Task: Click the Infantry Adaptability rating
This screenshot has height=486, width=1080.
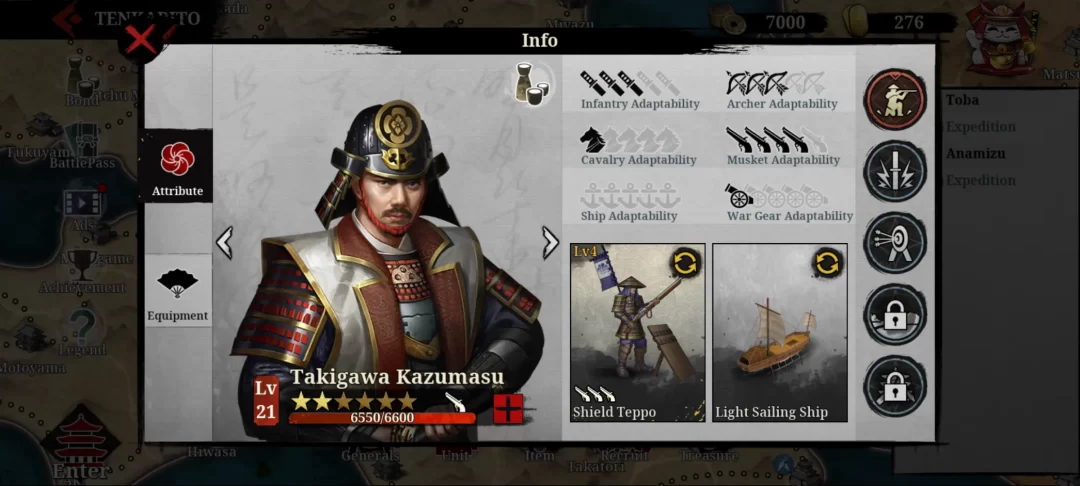Action: pyautogui.click(x=630, y=83)
